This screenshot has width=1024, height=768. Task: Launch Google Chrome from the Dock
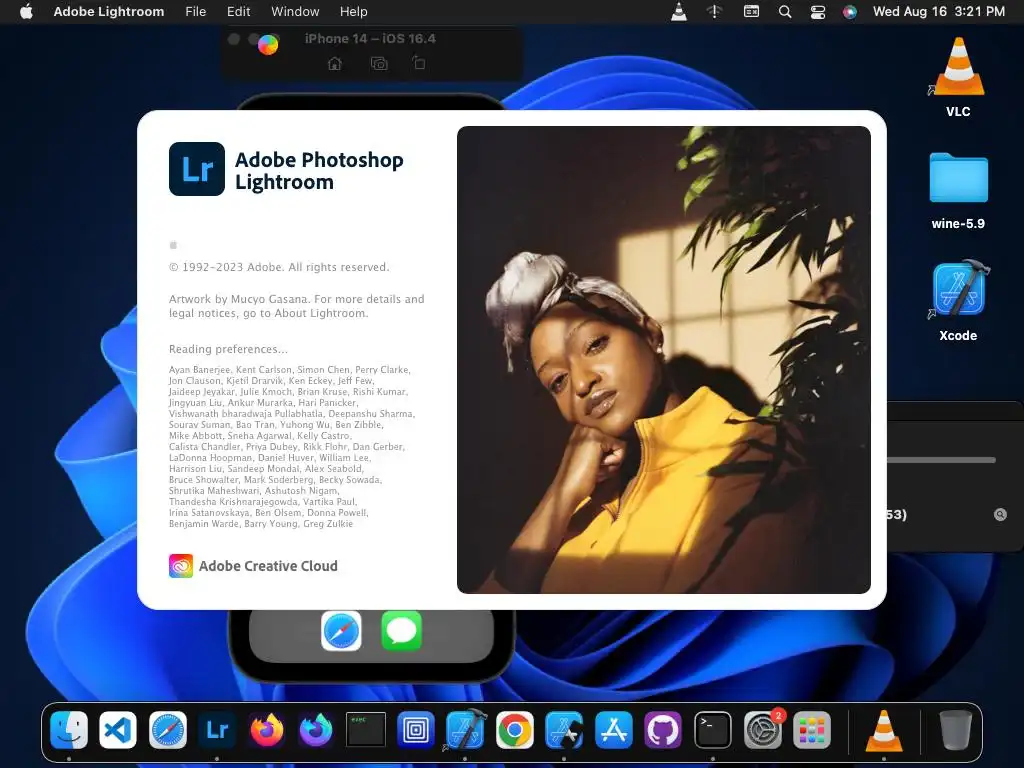click(x=515, y=729)
